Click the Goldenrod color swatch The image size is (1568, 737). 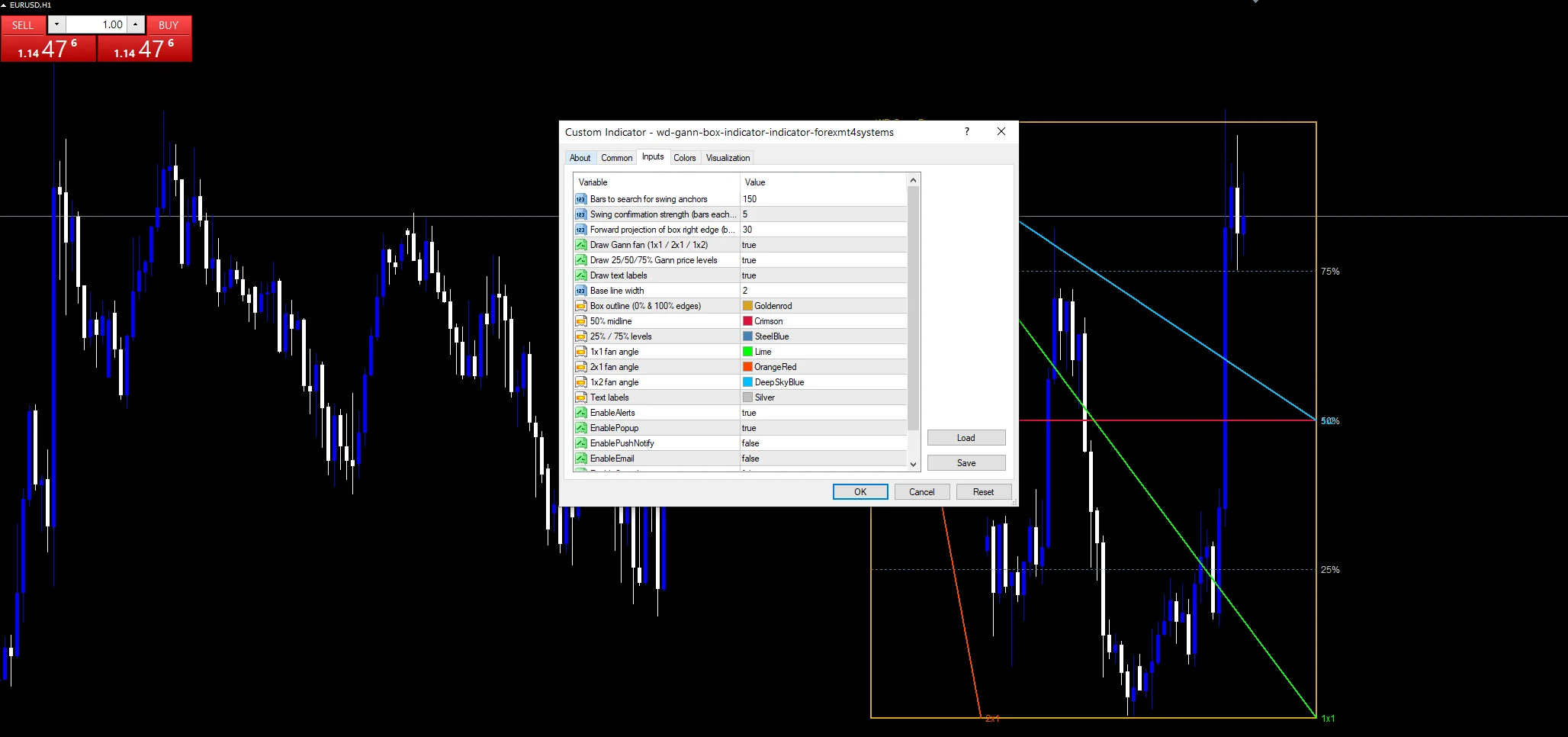point(747,306)
